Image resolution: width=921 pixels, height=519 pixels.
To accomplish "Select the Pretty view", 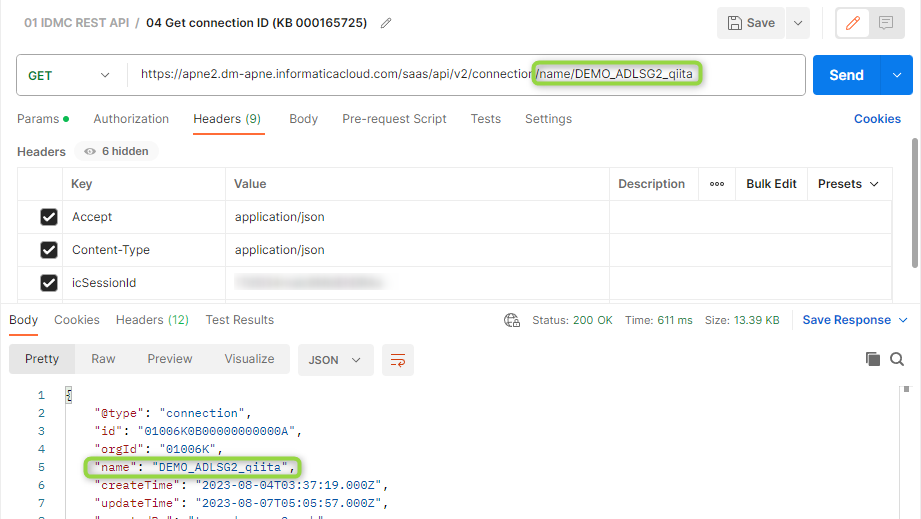I will [42, 359].
